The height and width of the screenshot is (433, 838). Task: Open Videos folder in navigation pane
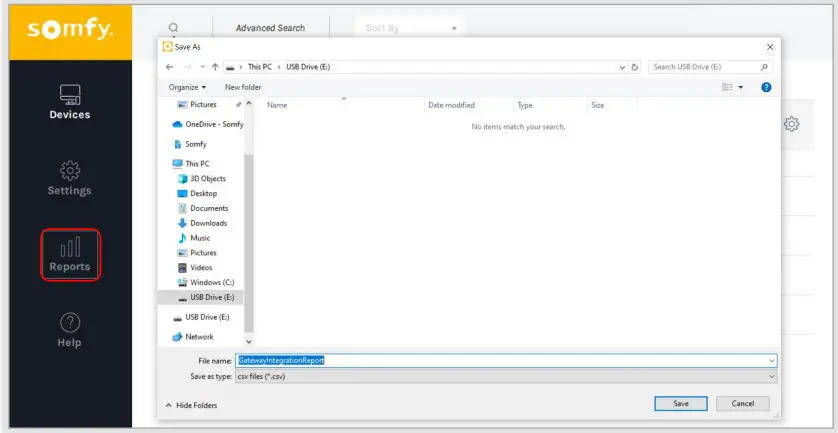pyautogui.click(x=195, y=268)
